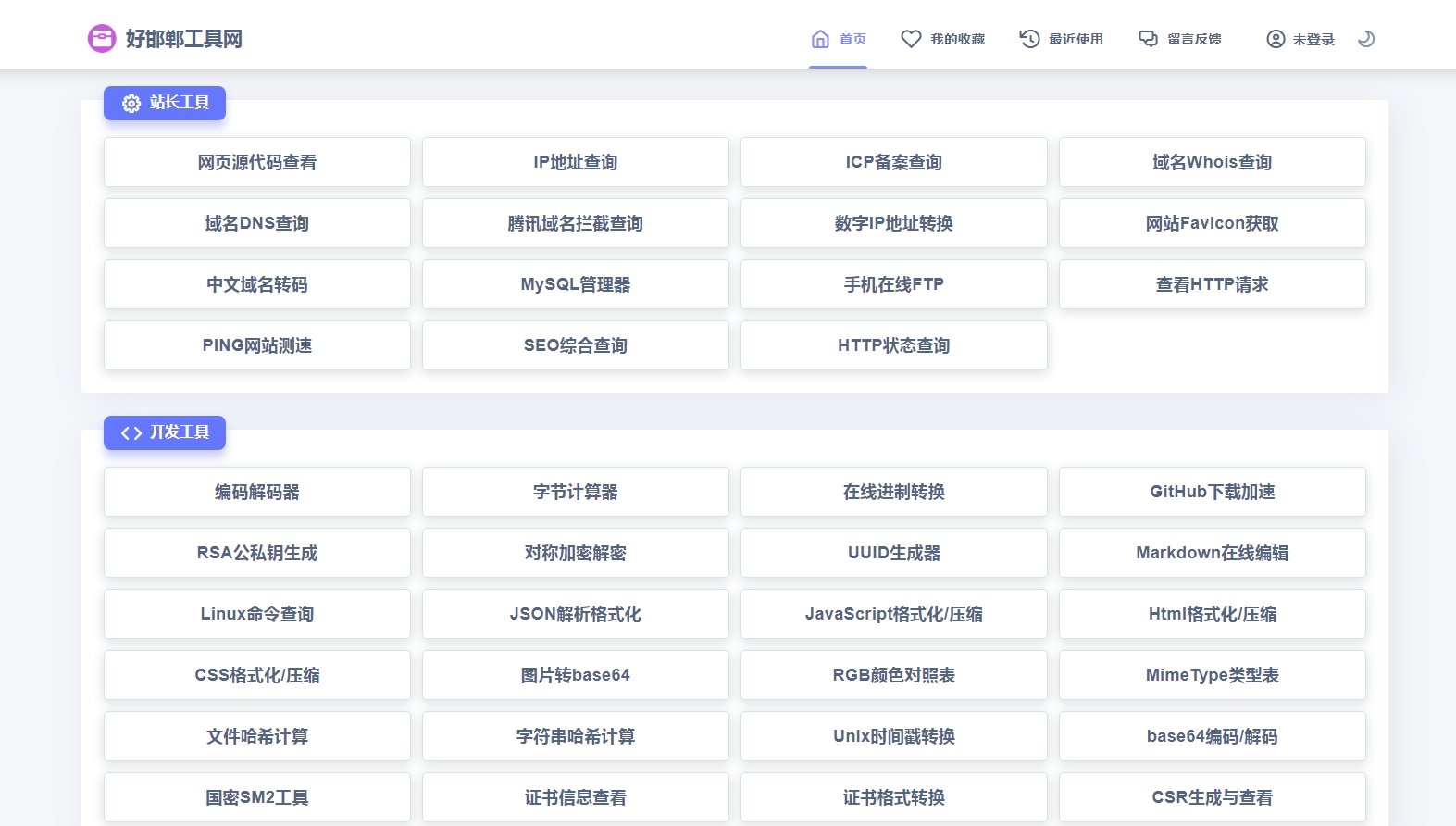Open the 我的收藏 menu item
Image resolution: width=1456 pixels, height=826 pixels.
pyautogui.click(x=957, y=39)
